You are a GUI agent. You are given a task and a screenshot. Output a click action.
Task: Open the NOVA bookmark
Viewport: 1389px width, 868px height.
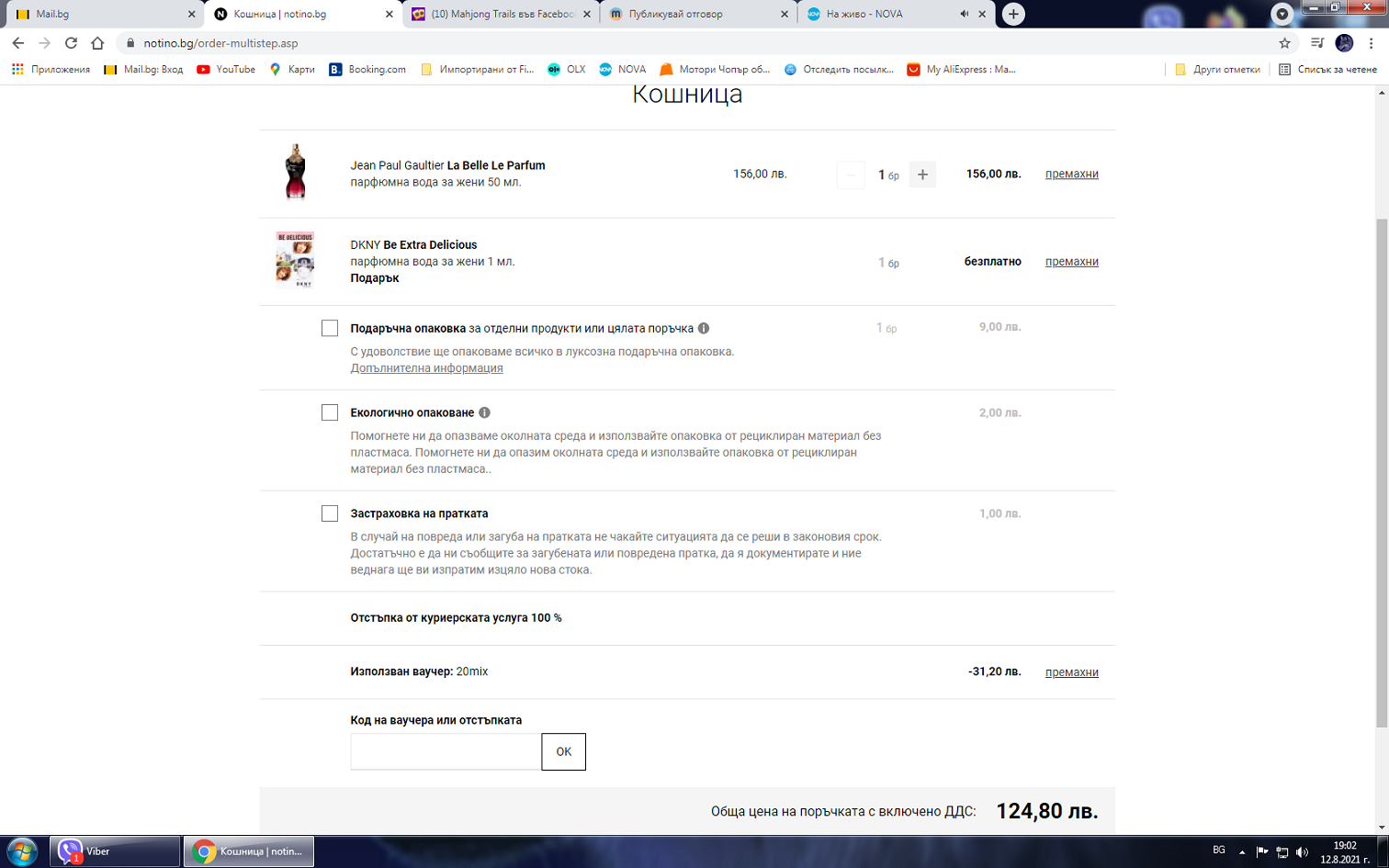tap(623, 69)
